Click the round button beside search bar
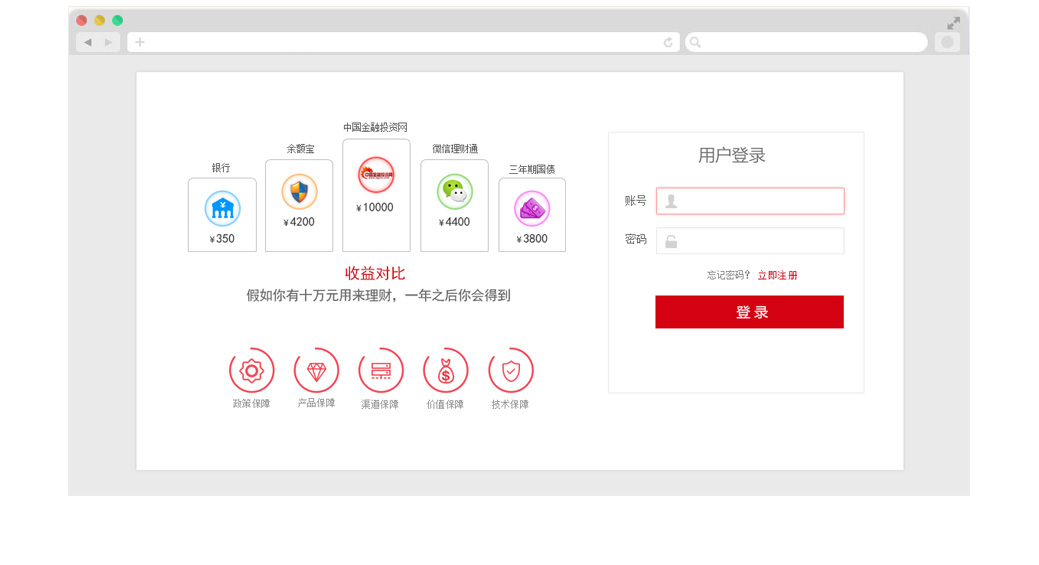 (948, 42)
